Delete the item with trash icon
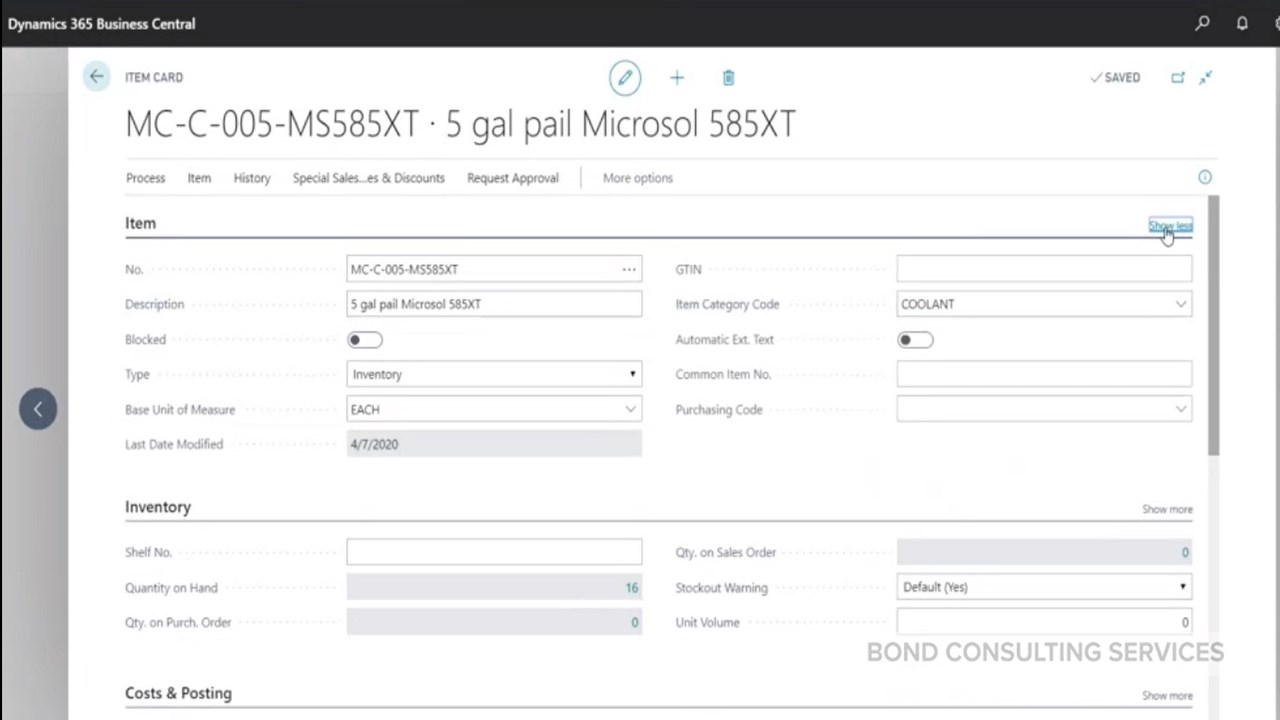The height and width of the screenshot is (720, 1280). [728, 78]
